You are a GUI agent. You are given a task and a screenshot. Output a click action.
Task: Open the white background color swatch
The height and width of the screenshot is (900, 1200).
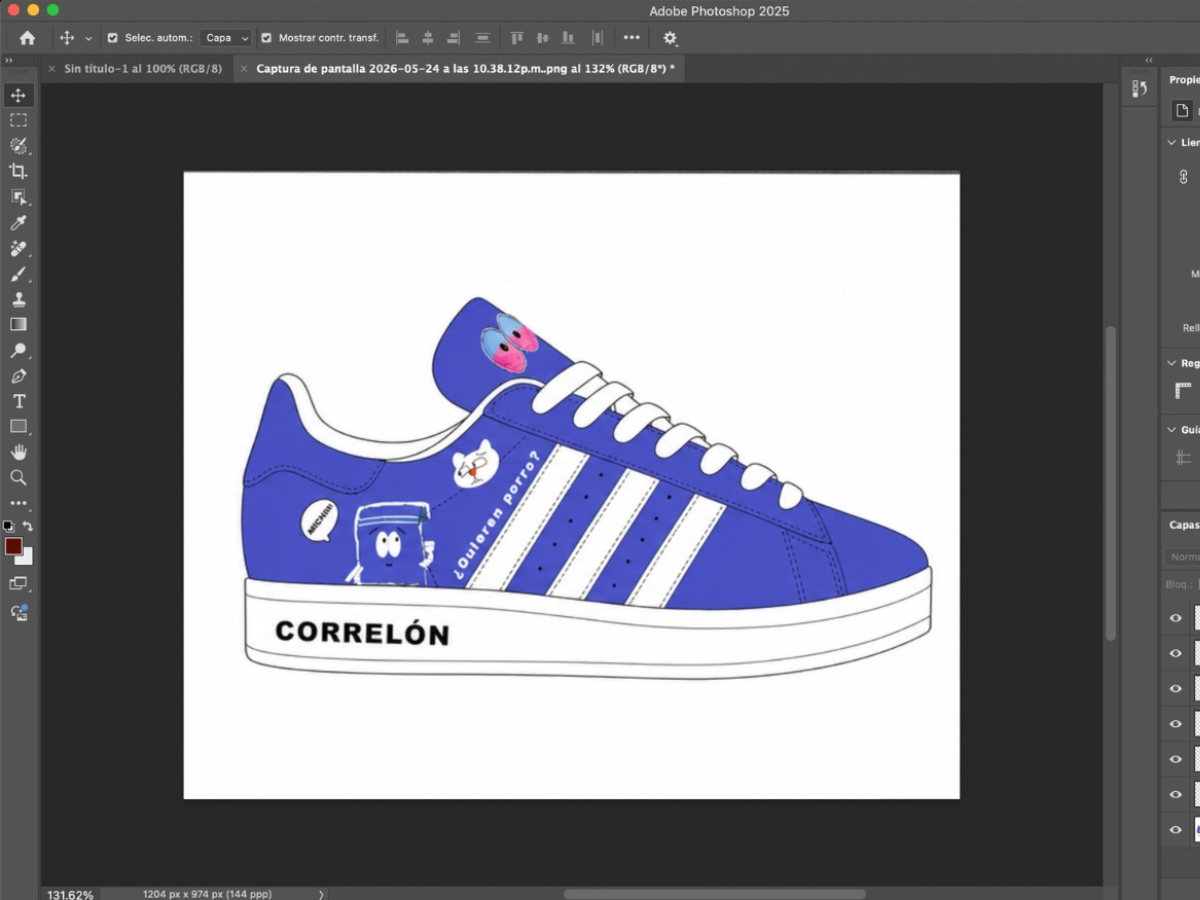(26, 558)
